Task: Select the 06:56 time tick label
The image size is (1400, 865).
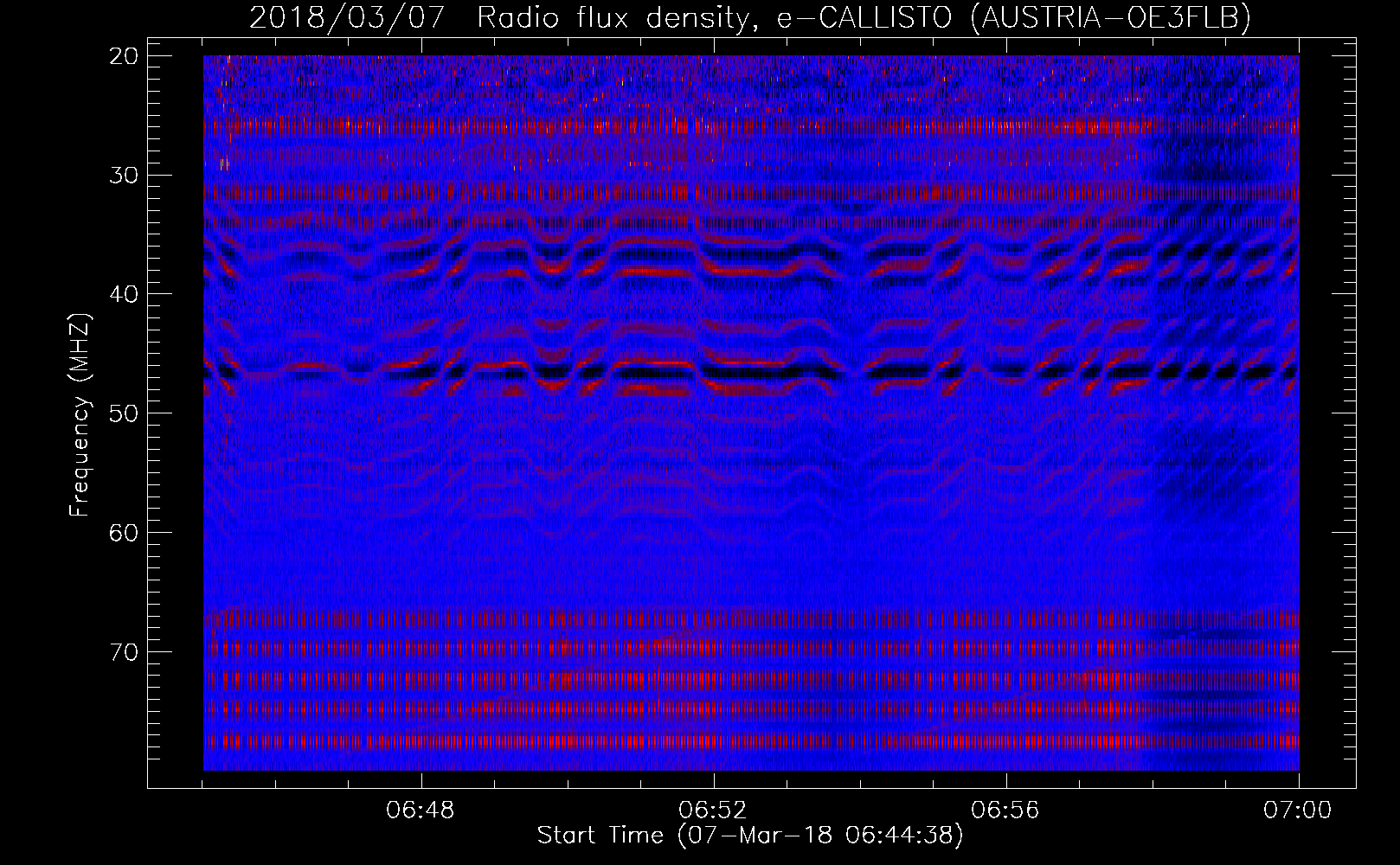Action: pos(1005,811)
